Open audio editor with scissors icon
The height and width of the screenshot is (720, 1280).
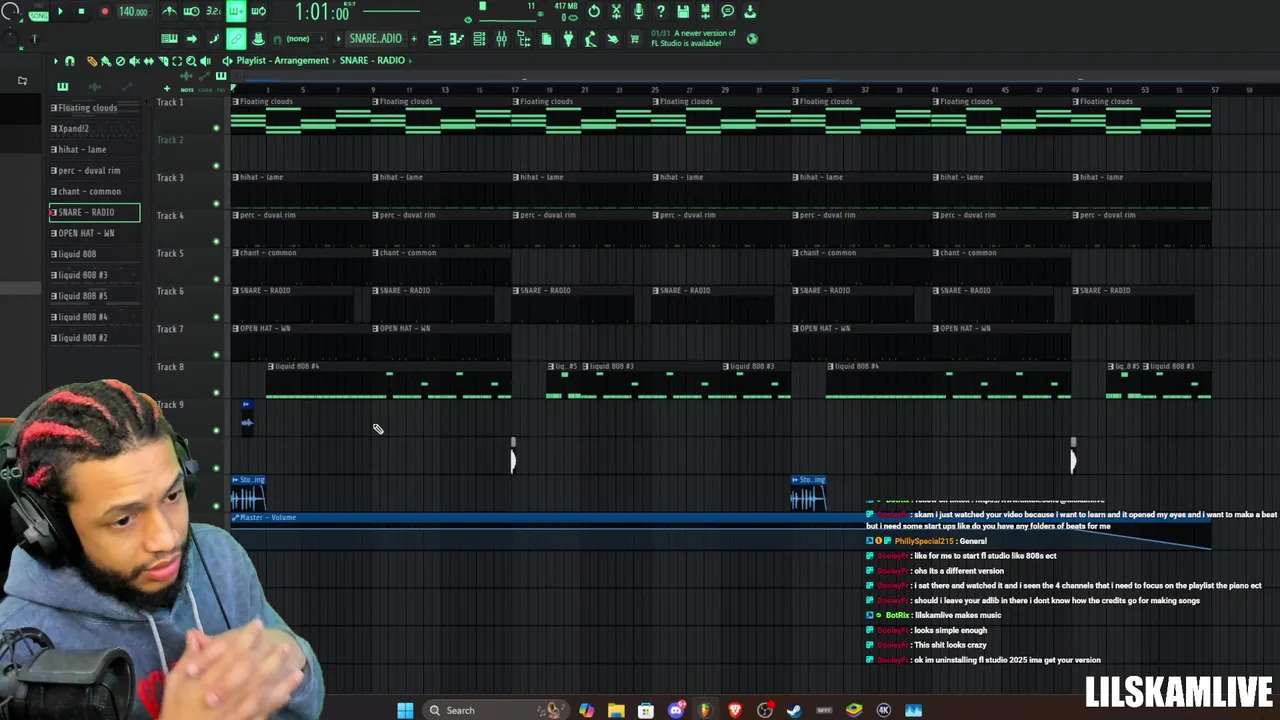point(616,11)
